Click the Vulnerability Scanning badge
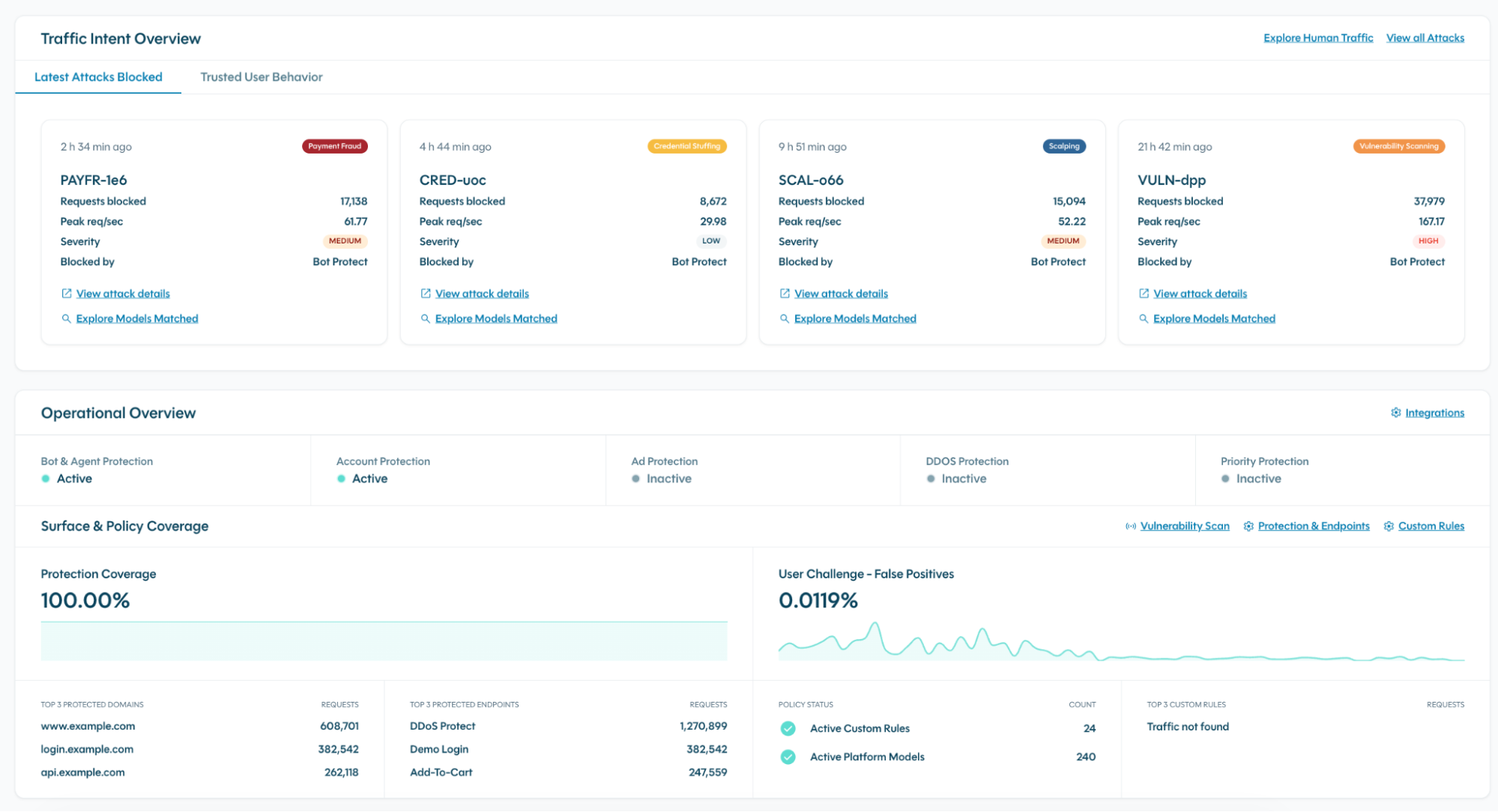This screenshot has height=812, width=1498. [1398, 146]
